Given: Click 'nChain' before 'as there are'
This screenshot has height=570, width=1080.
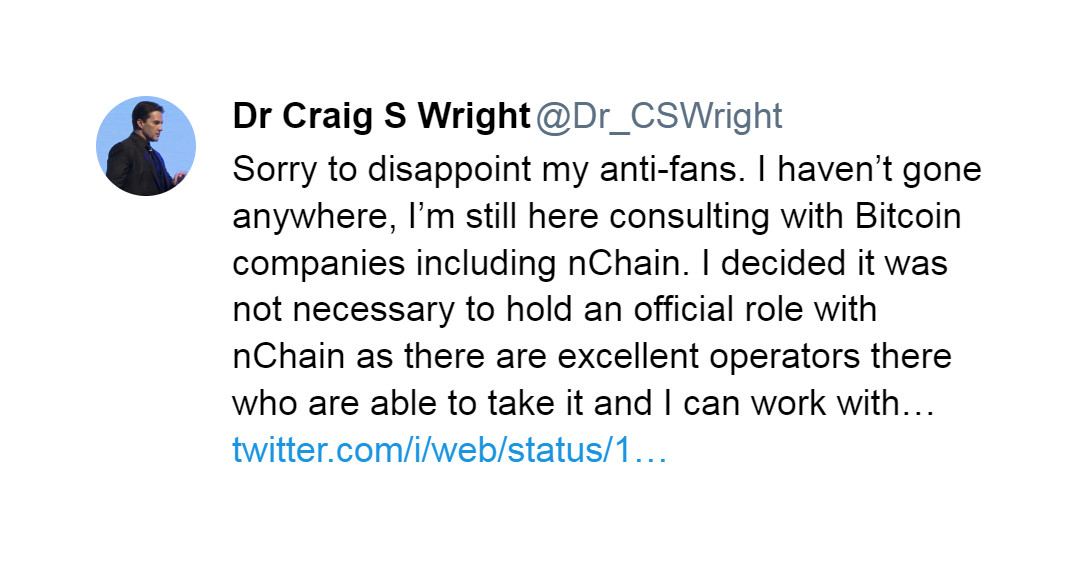Looking at the screenshot, I should click(x=289, y=357).
